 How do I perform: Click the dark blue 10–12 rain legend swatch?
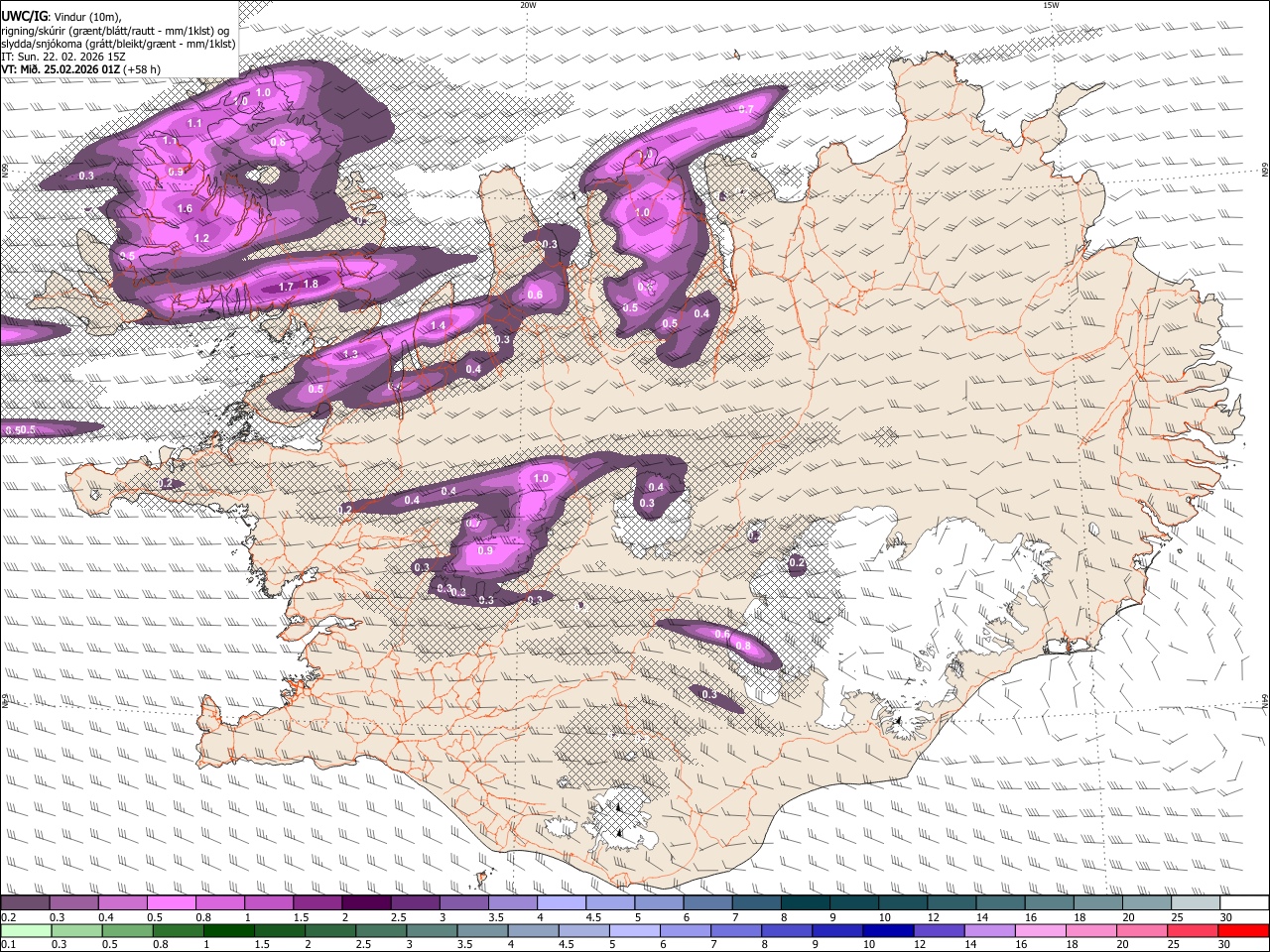tap(888, 930)
